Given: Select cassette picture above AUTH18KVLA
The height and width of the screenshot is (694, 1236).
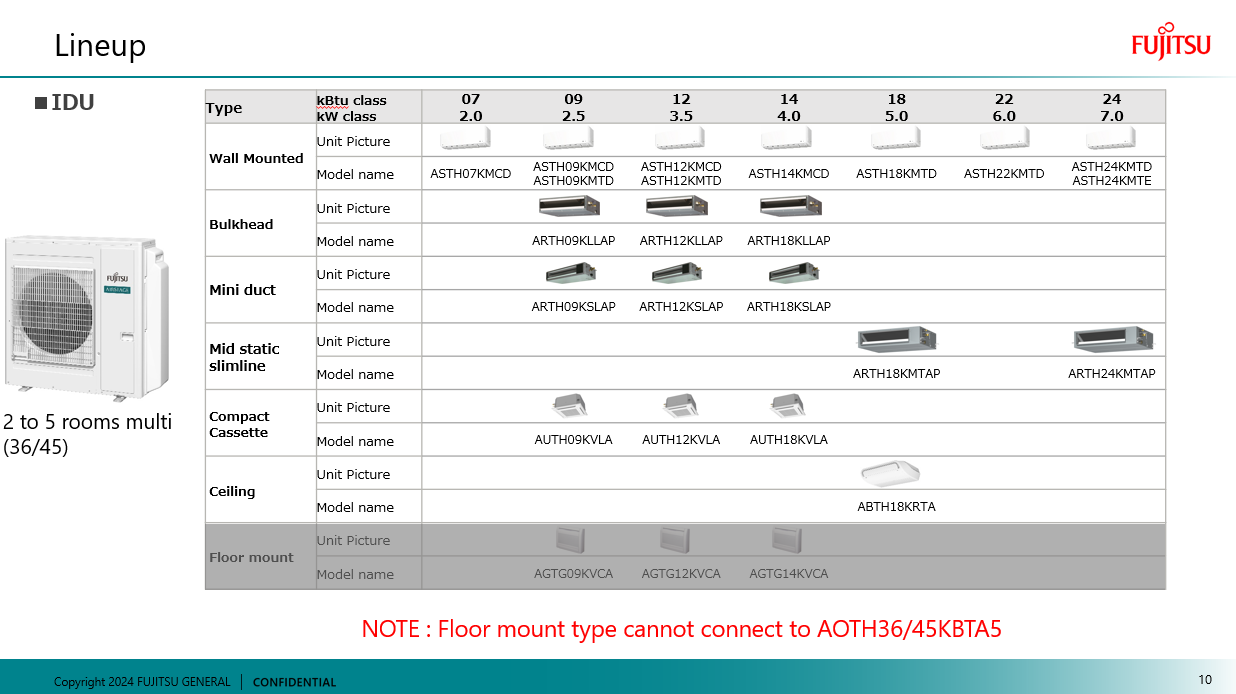Looking at the screenshot, I should point(788,405).
